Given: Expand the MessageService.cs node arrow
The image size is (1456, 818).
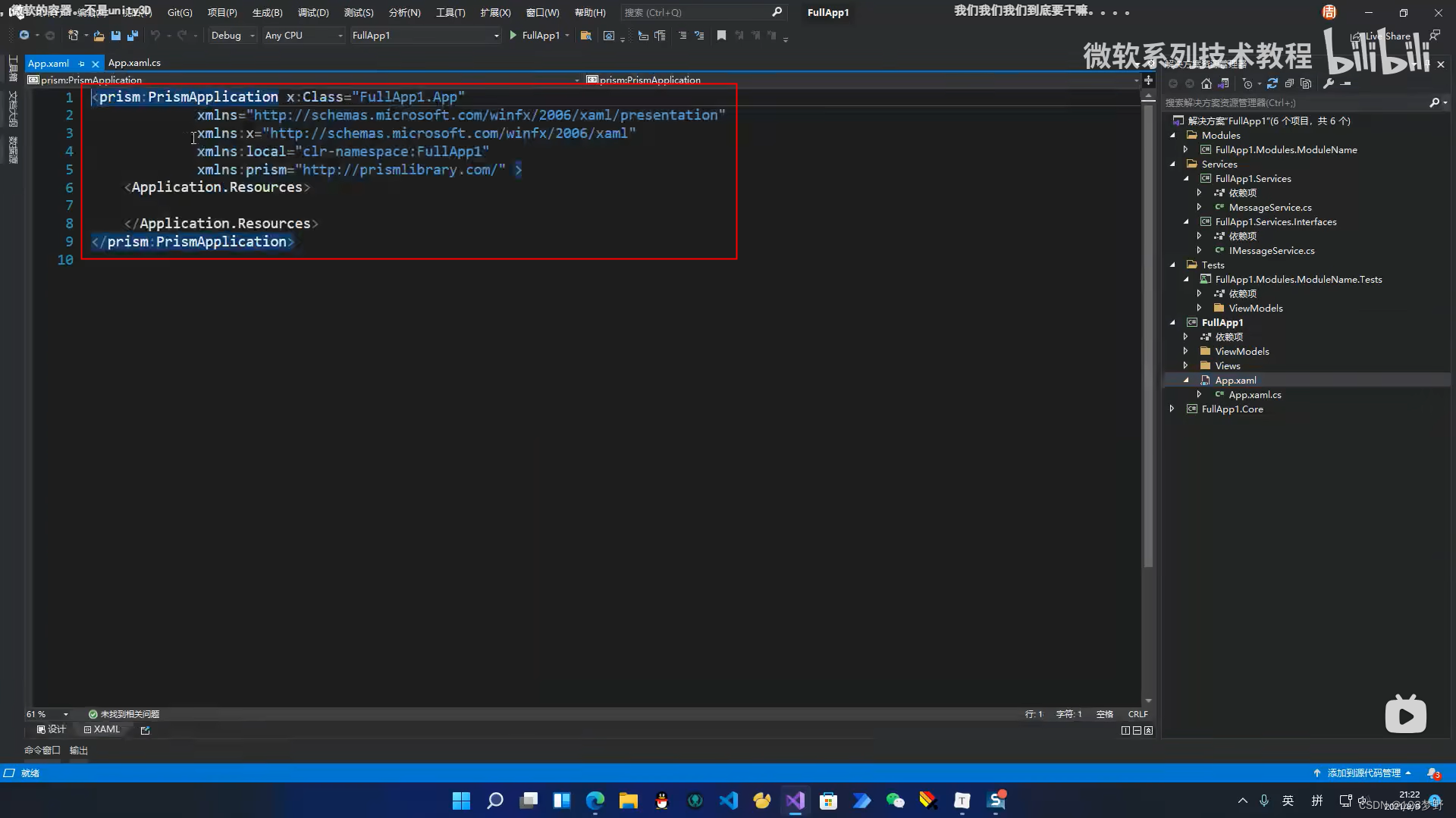Looking at the screenshot, I should 1200,208.
